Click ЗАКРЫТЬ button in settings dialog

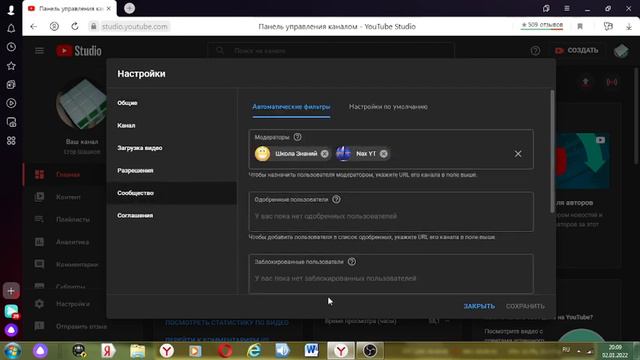pyautogui.click(x=479, y=306)
